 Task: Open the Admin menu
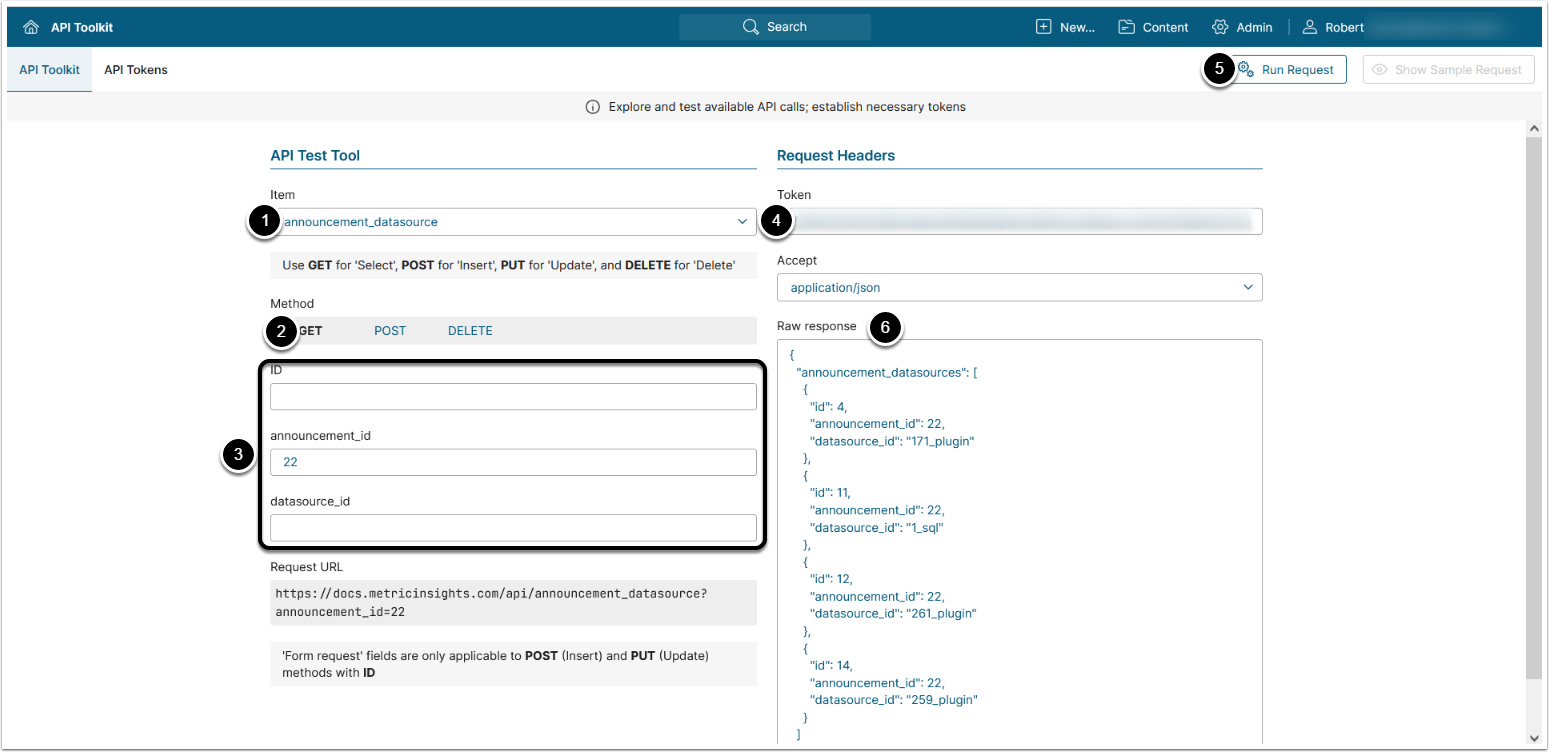tap(1242, 27)
